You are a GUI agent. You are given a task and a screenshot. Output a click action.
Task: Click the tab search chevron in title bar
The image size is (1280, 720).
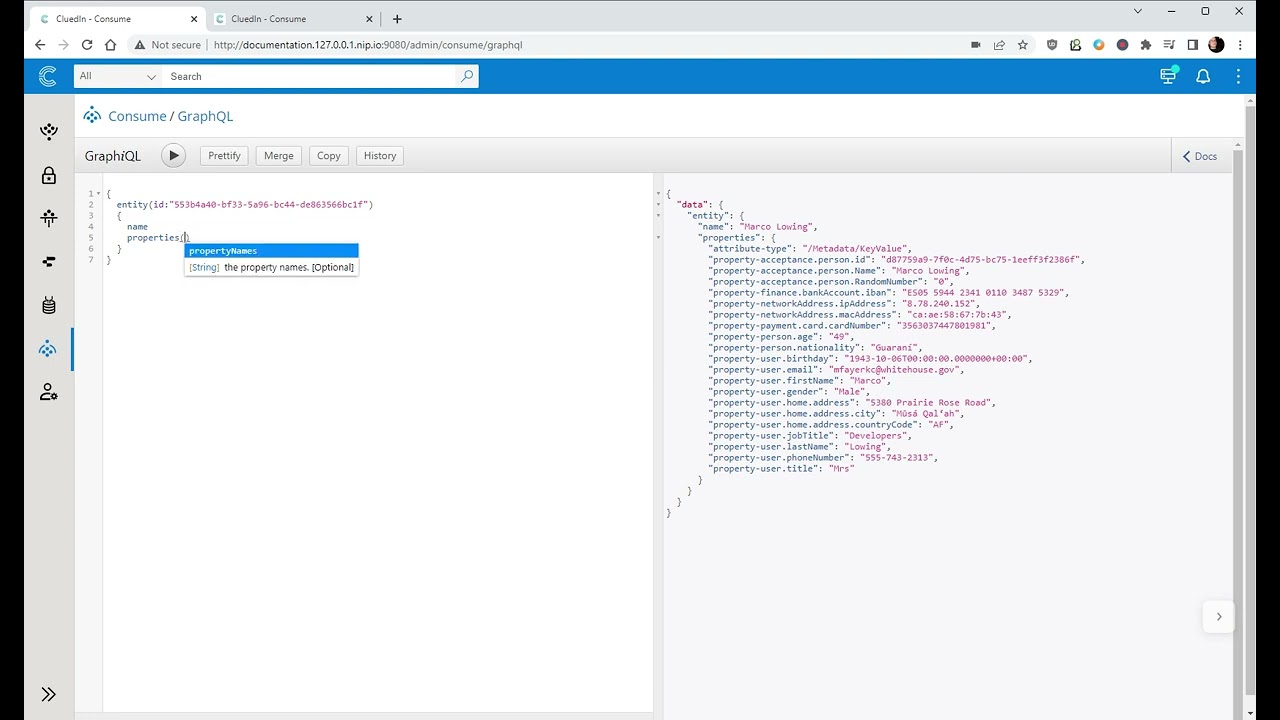click(x=1137, y=11)
